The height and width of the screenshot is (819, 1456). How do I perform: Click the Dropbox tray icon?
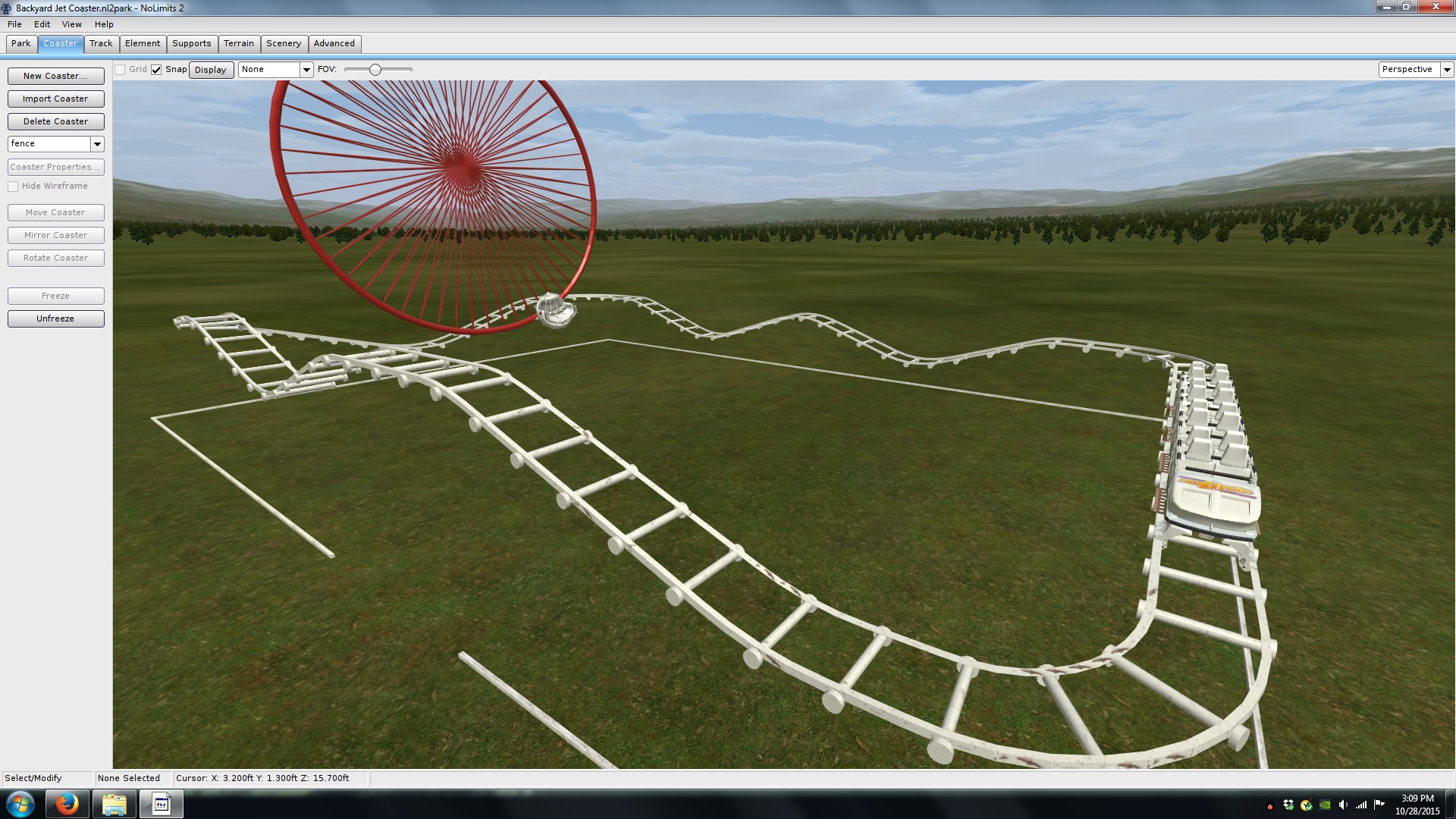1288,805
